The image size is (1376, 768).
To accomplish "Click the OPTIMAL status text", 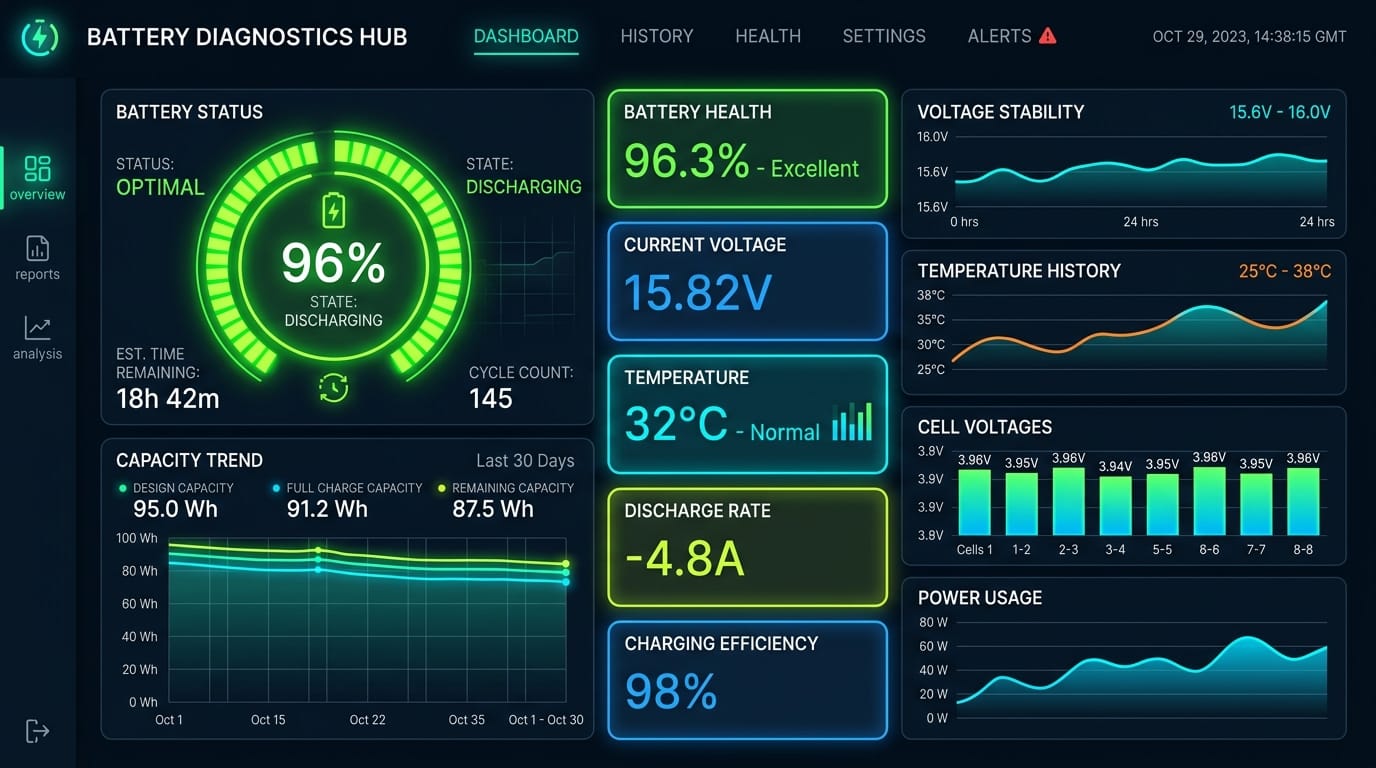I will pos(160,187).
